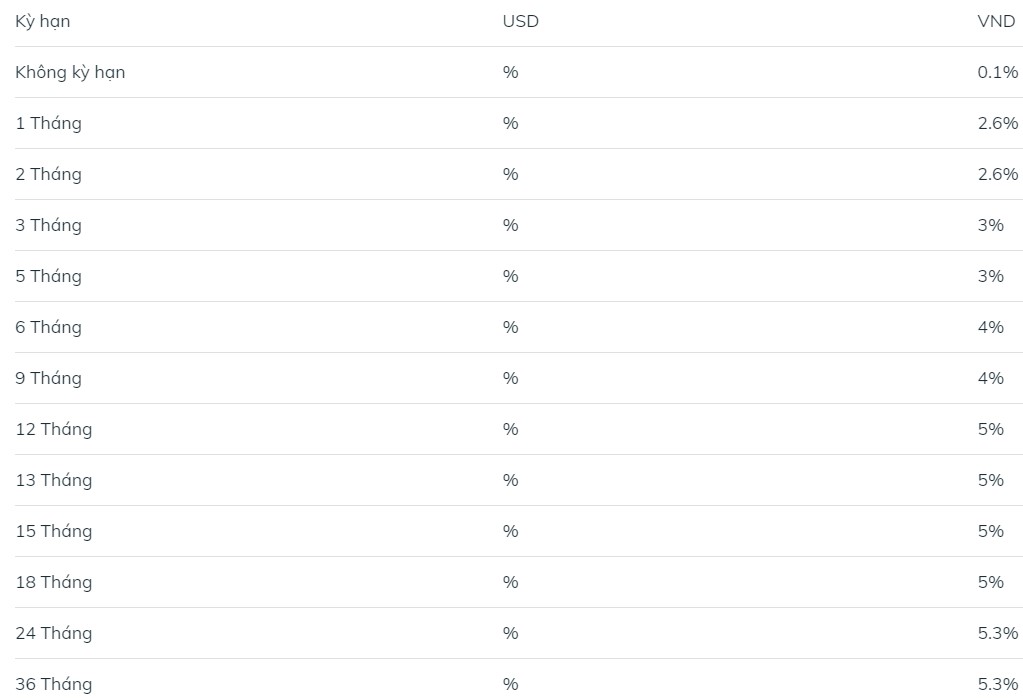Image resolution: width=1023 pixels, height=698 pixels.
Task: Select the '3 Tháng' term label
Action: click(48, 225)
